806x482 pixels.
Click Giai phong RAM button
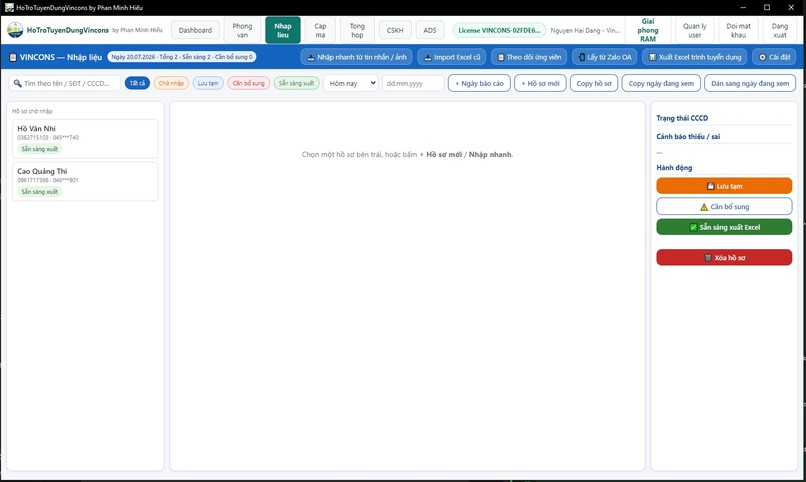pos(648,30)
